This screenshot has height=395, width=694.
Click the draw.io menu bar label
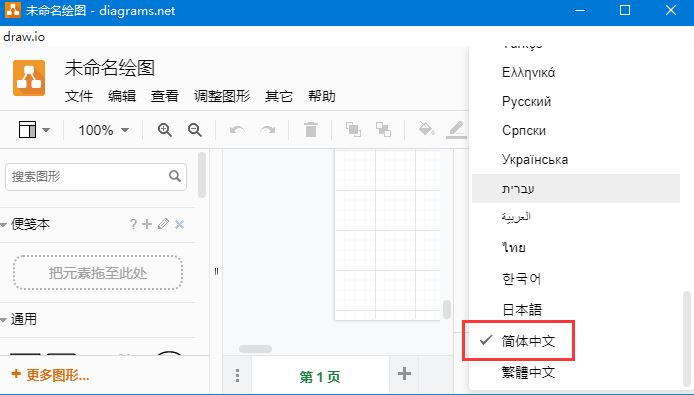click(24, 37)
